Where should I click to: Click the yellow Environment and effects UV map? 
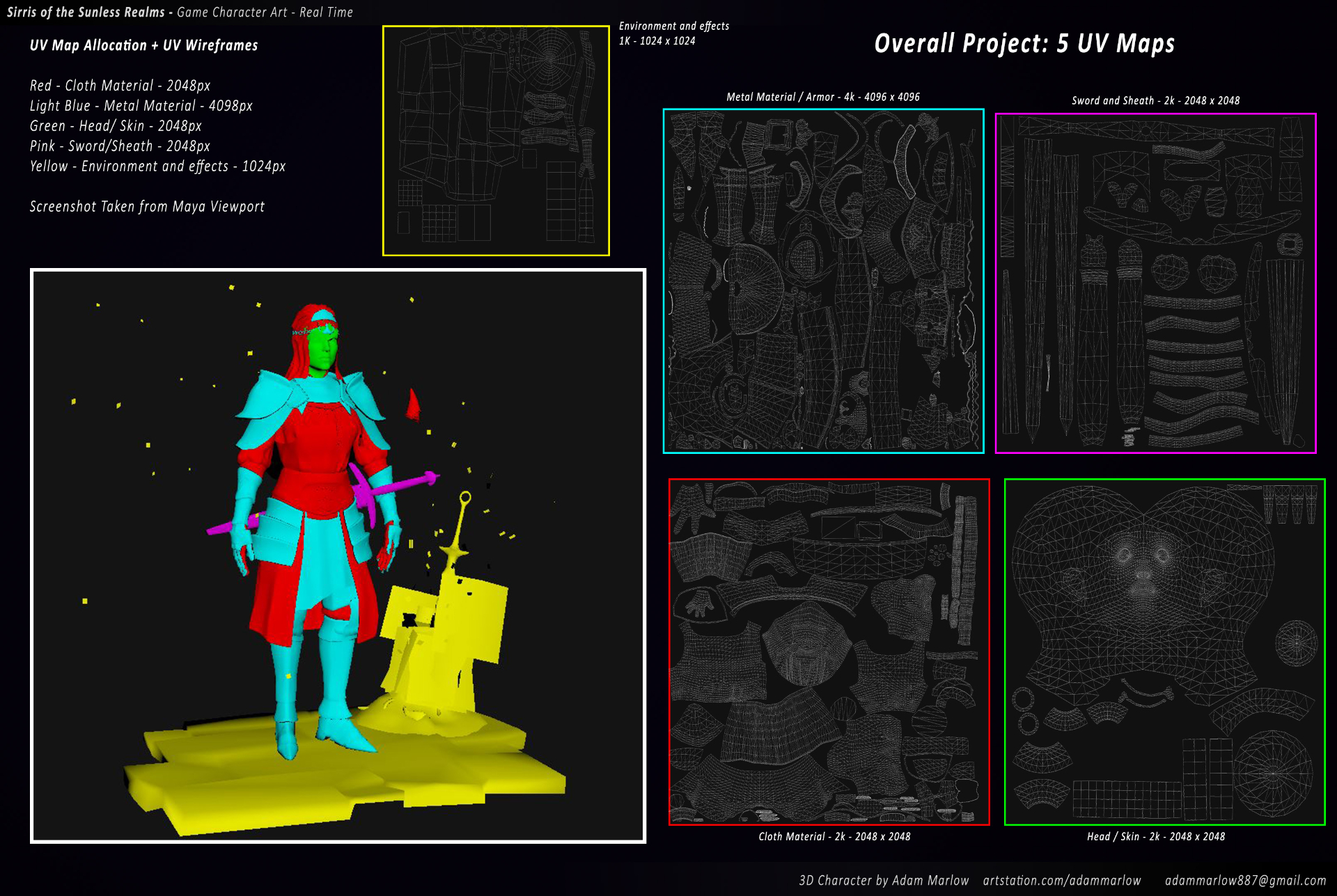pyautogui.click(x=496, y=141)
